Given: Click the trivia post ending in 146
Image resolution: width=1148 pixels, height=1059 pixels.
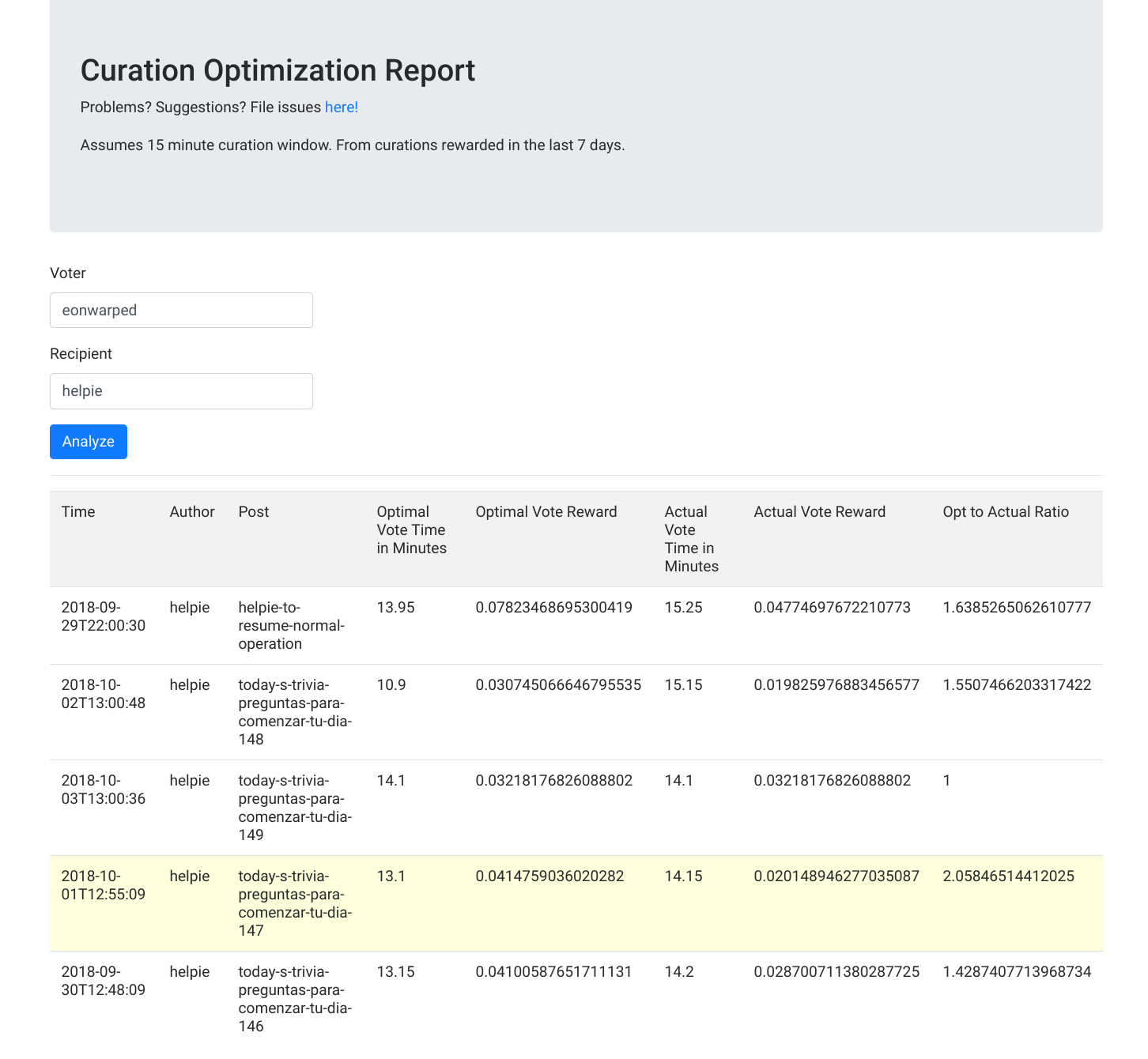Looking at the screenshot, I should 295,999.
